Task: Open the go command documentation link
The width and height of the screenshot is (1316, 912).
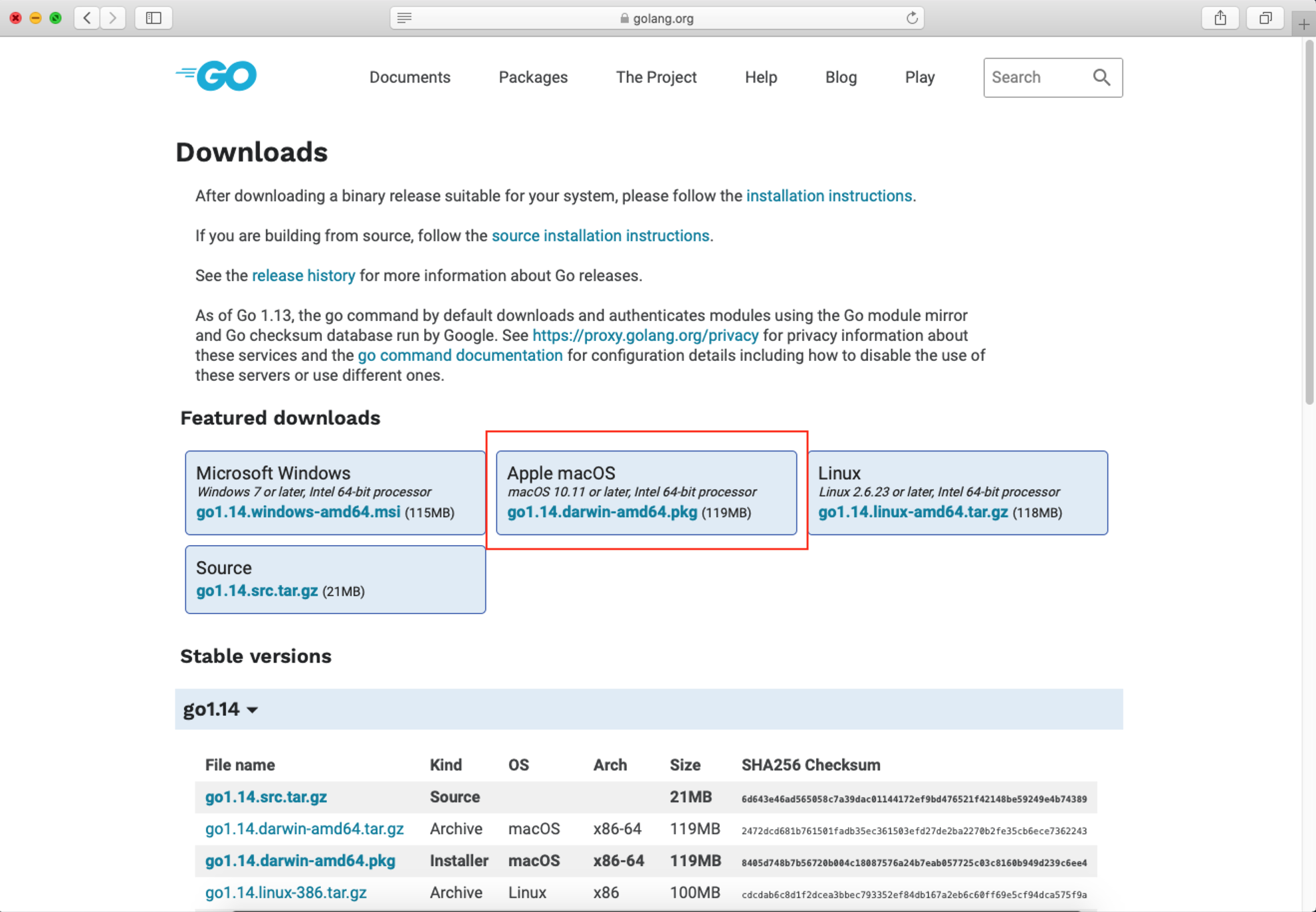Action: [x=460, y=356]
